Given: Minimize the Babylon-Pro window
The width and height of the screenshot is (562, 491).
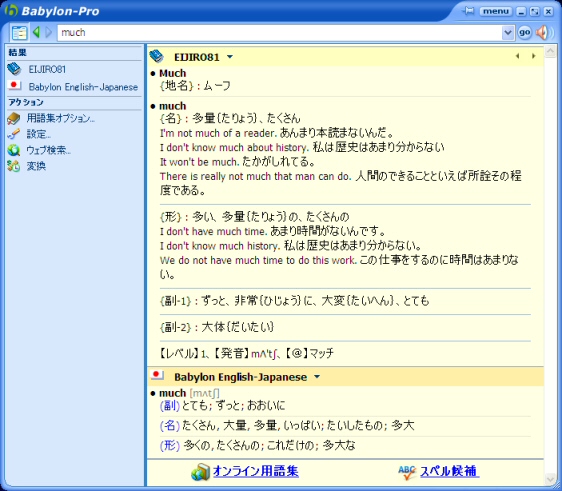Looking at the screenshot, I should click(521, 11).
